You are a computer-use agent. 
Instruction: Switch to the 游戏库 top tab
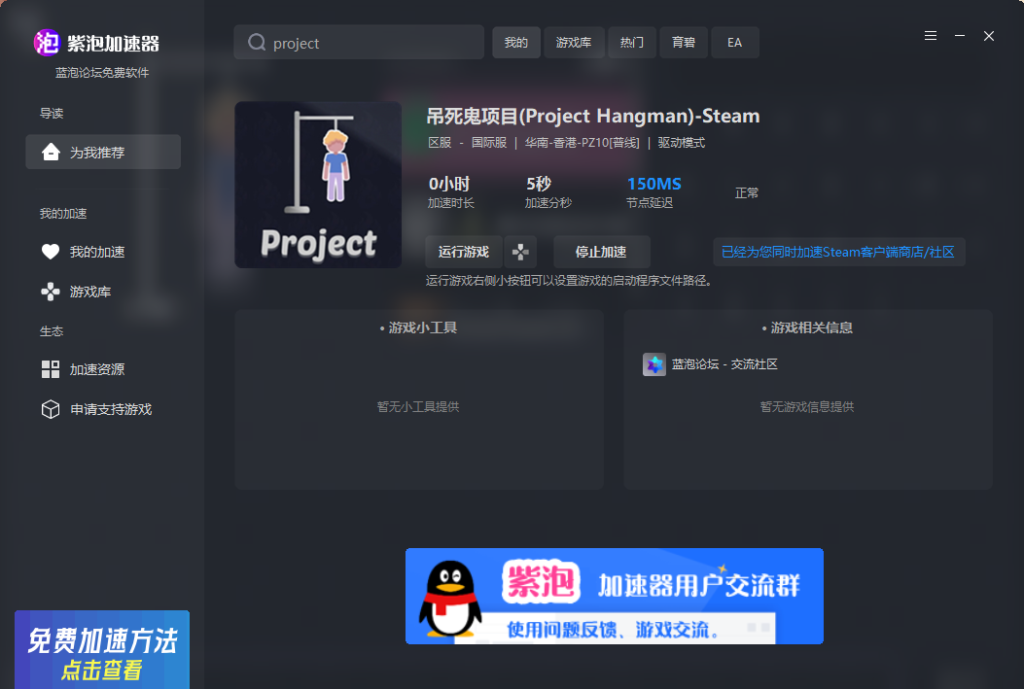pos(573,42)
